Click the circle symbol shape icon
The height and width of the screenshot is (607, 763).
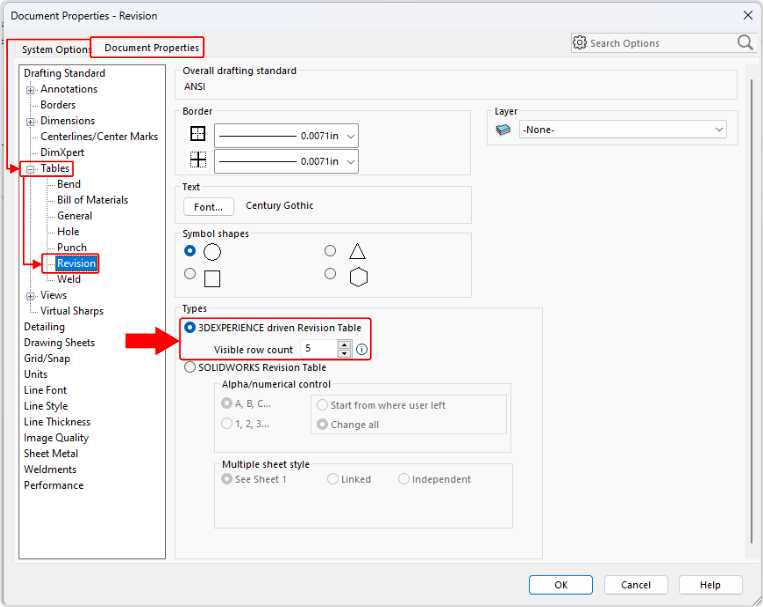212,252
